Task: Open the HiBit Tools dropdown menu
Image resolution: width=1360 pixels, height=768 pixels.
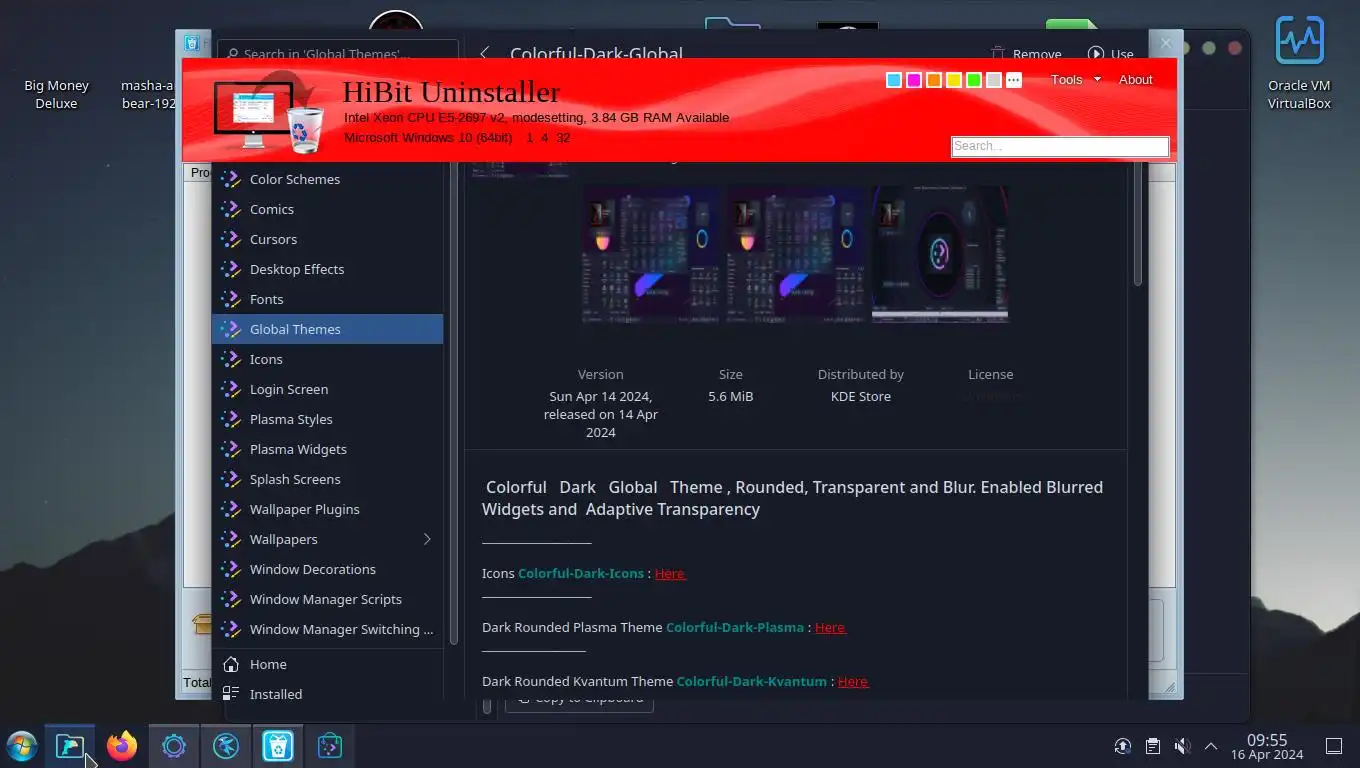Action: [x=1075, y=79]
